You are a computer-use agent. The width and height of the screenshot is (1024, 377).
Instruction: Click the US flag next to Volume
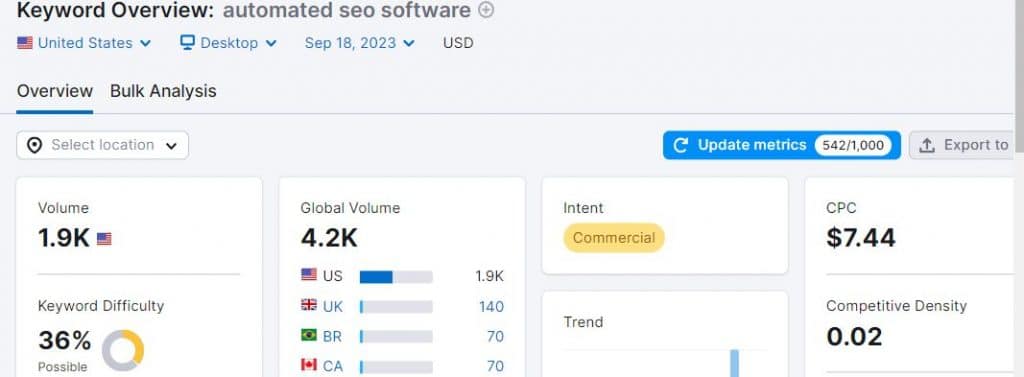click(x=104, y=239)
